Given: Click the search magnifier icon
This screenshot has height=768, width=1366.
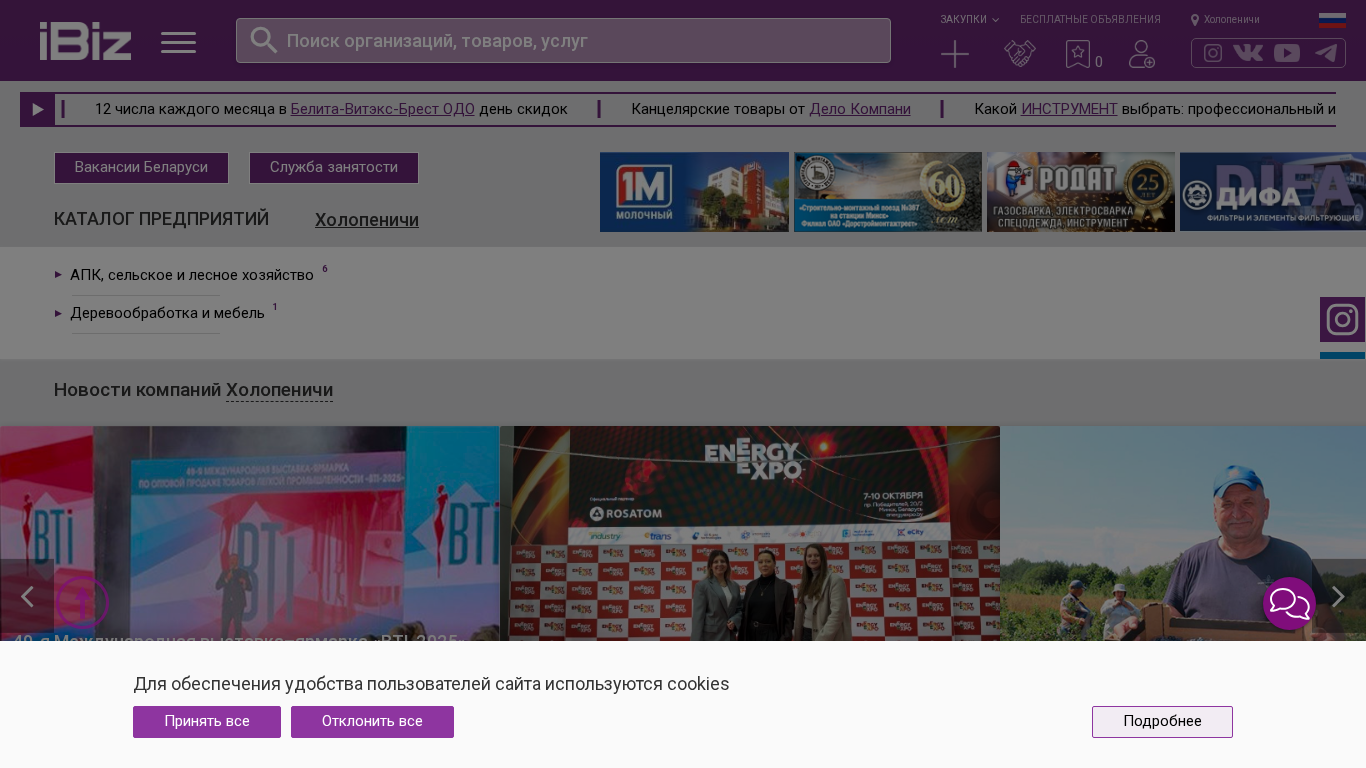Looking at the screenshot, I should pyautogui.click(x=263, y=40).
